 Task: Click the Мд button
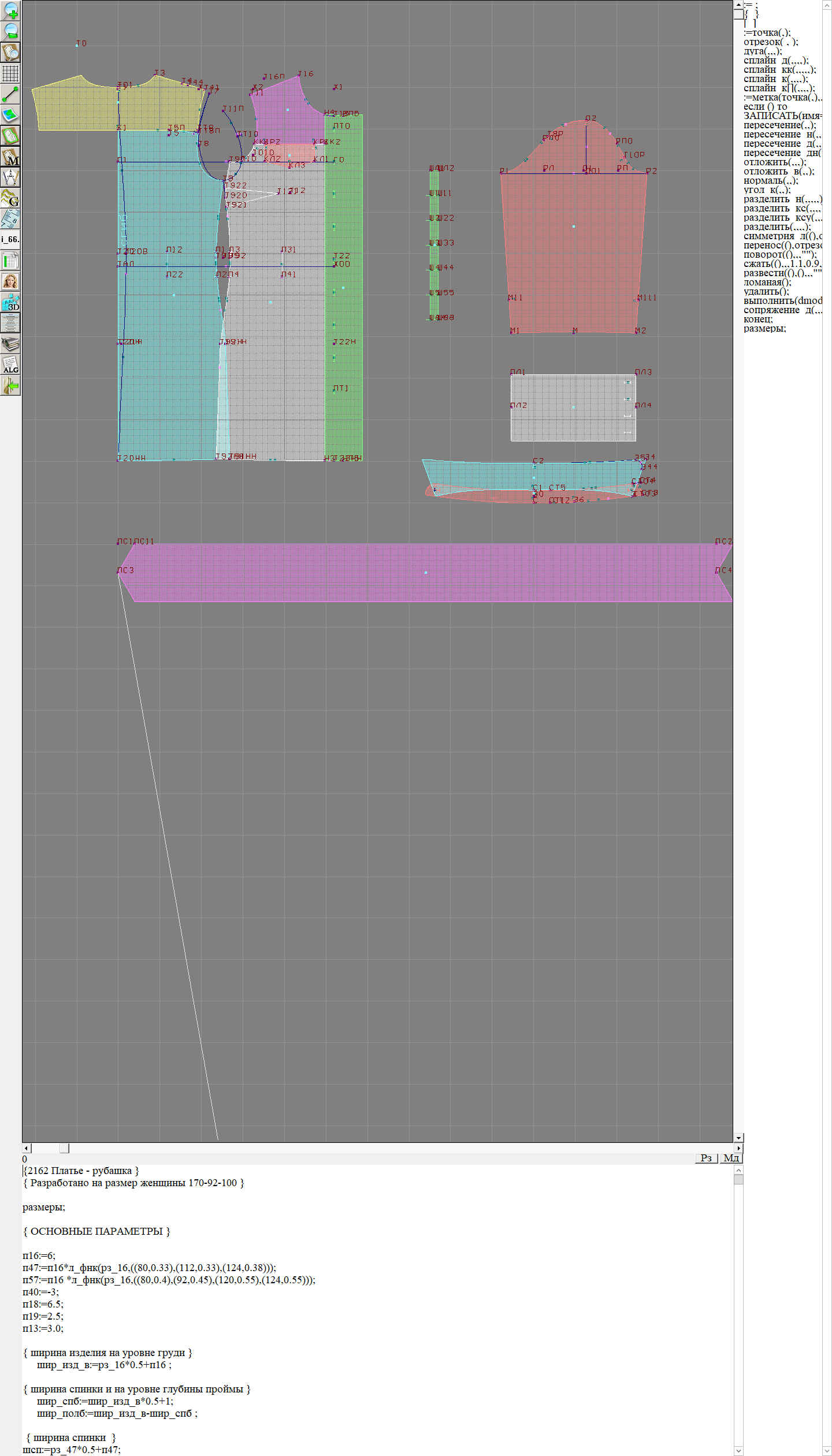(x=731, y=1158)
